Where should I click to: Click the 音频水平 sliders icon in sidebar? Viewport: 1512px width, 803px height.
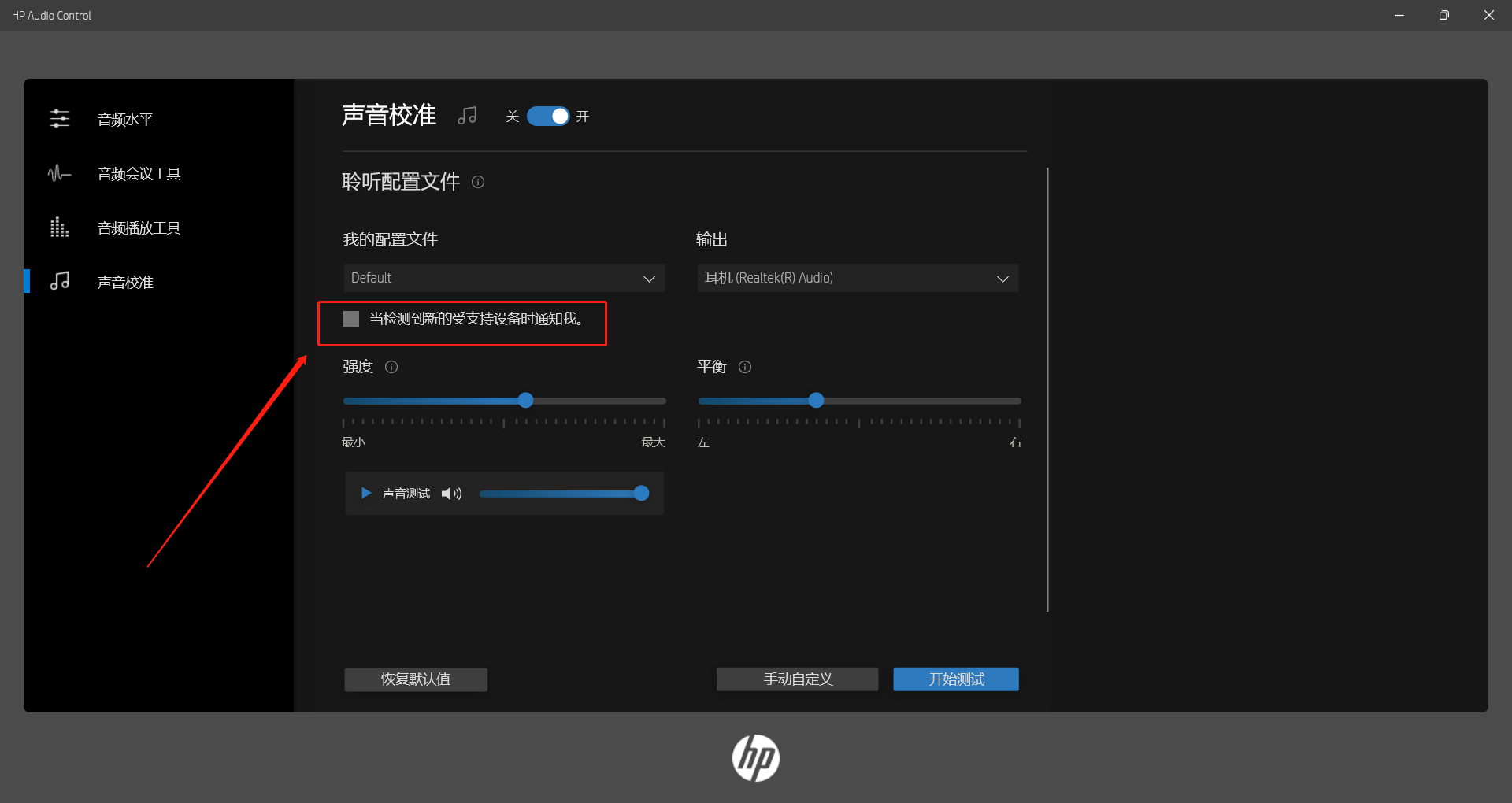click(60, 119)
